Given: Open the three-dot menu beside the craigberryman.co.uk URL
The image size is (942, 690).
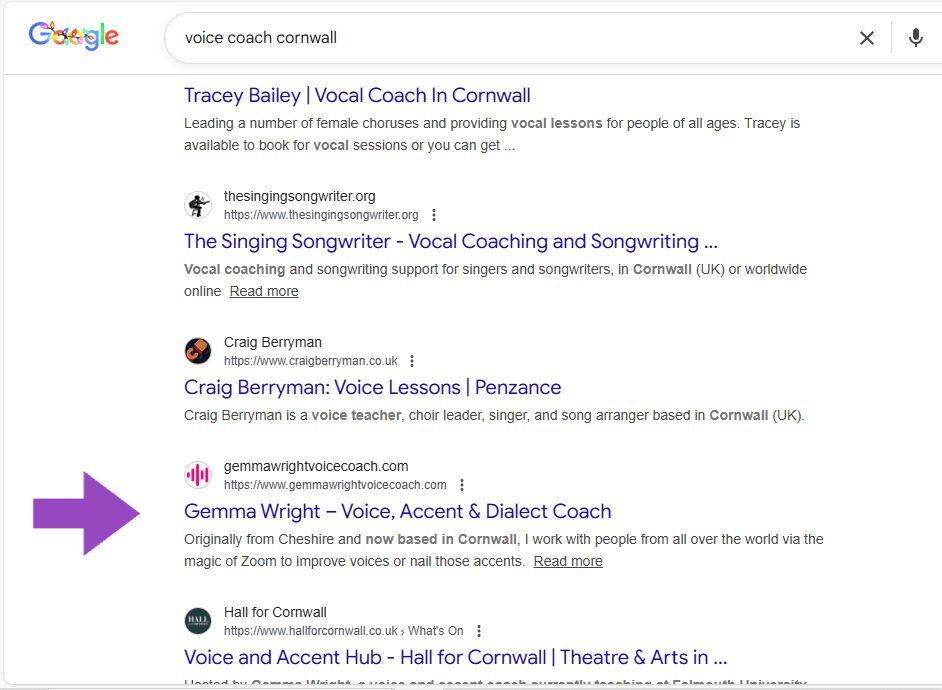Looking at the screenshot, I should coord(412,361).
